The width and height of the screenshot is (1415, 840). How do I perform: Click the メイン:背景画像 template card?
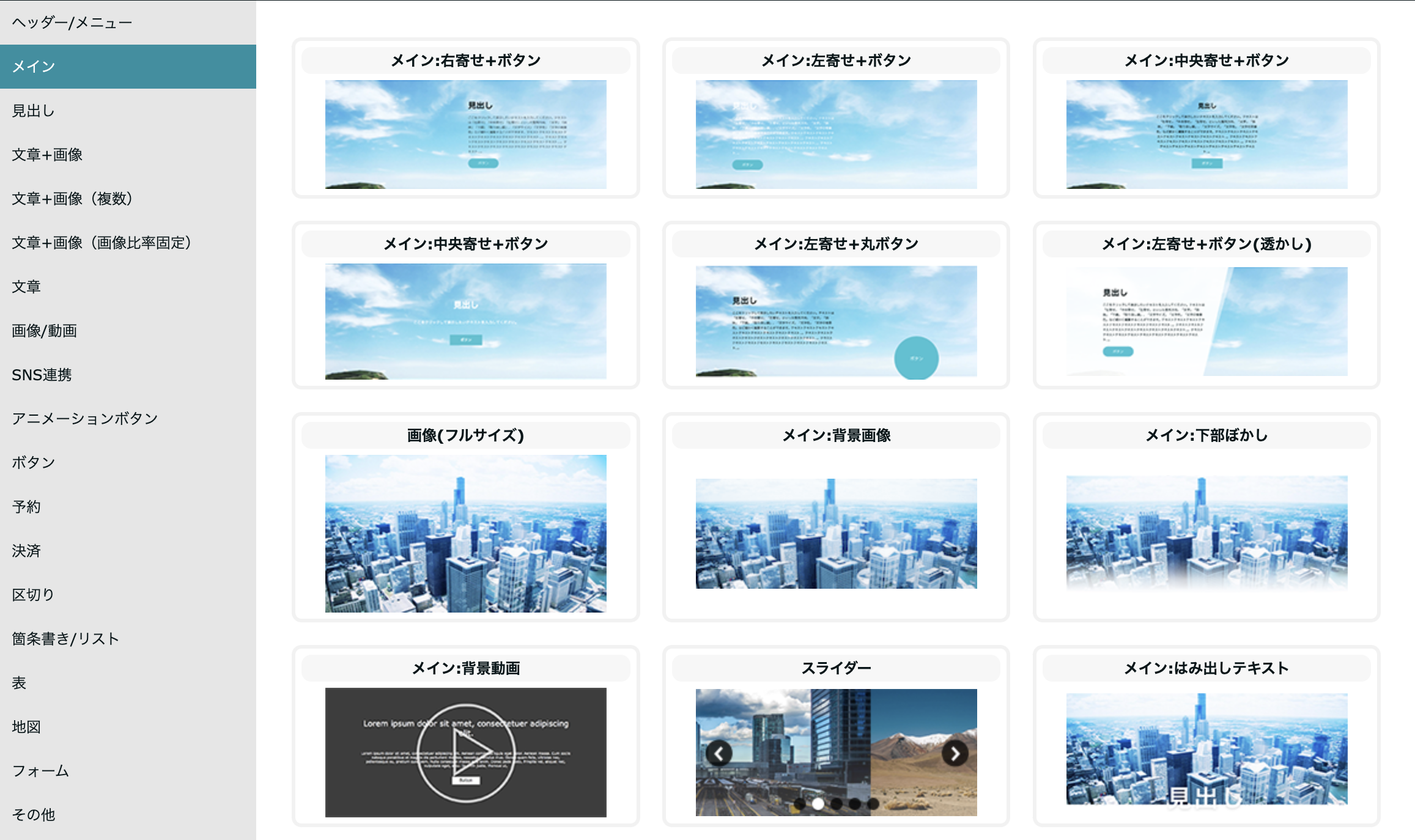pyautogui.click(x=836, y=533)
